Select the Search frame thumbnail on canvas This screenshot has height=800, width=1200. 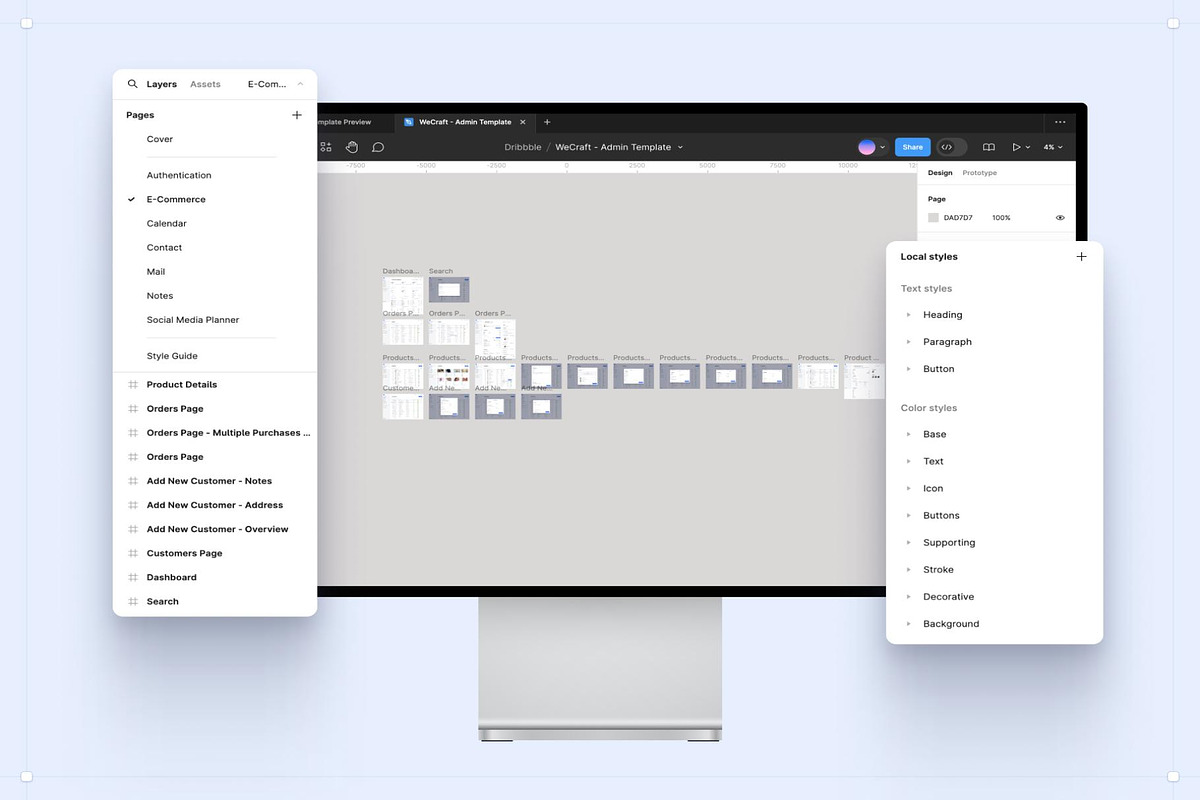pyautogui.click(x=449, y=290)
